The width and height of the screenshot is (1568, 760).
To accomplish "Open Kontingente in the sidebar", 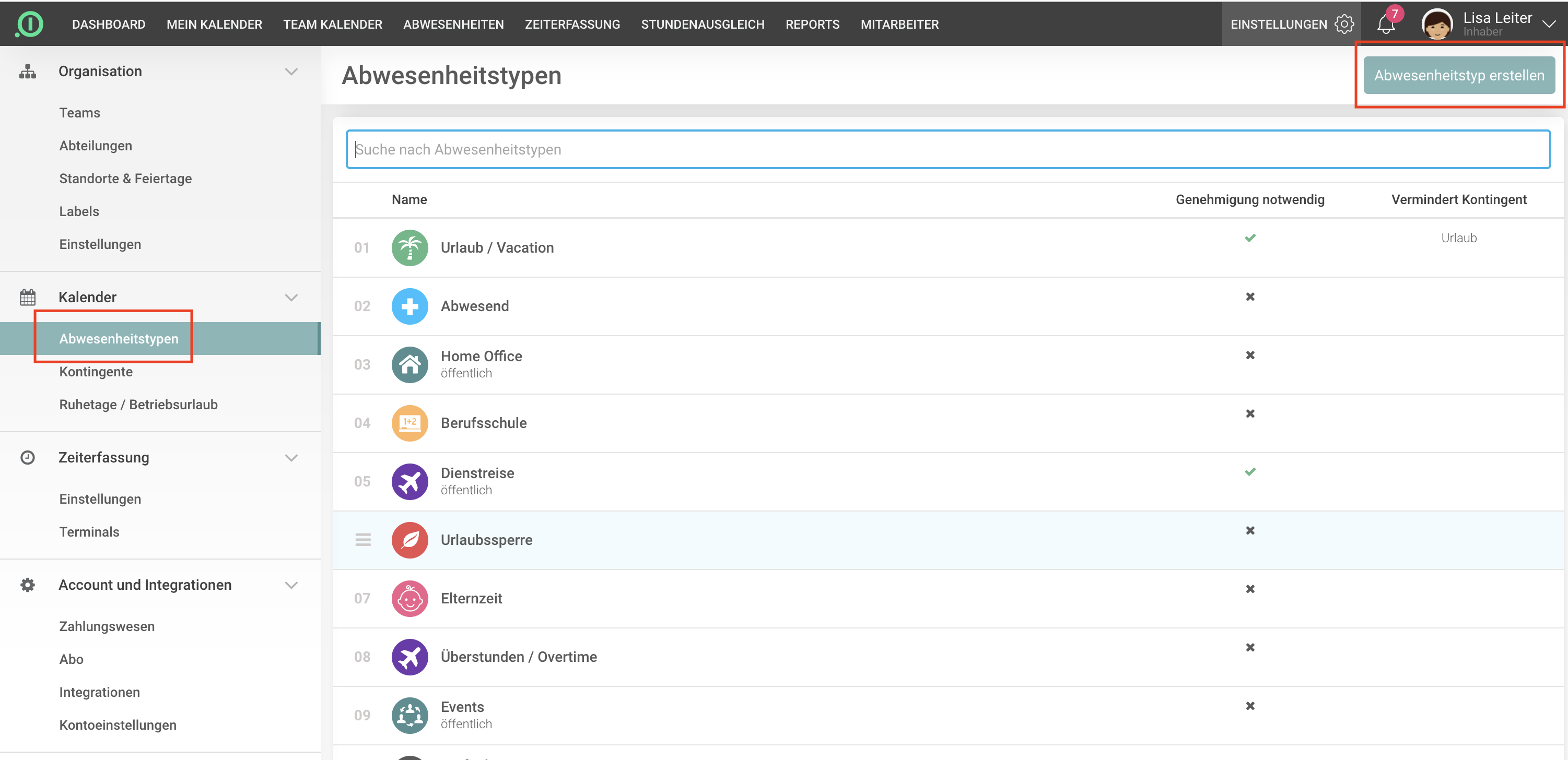I will [x=96, y=372].
